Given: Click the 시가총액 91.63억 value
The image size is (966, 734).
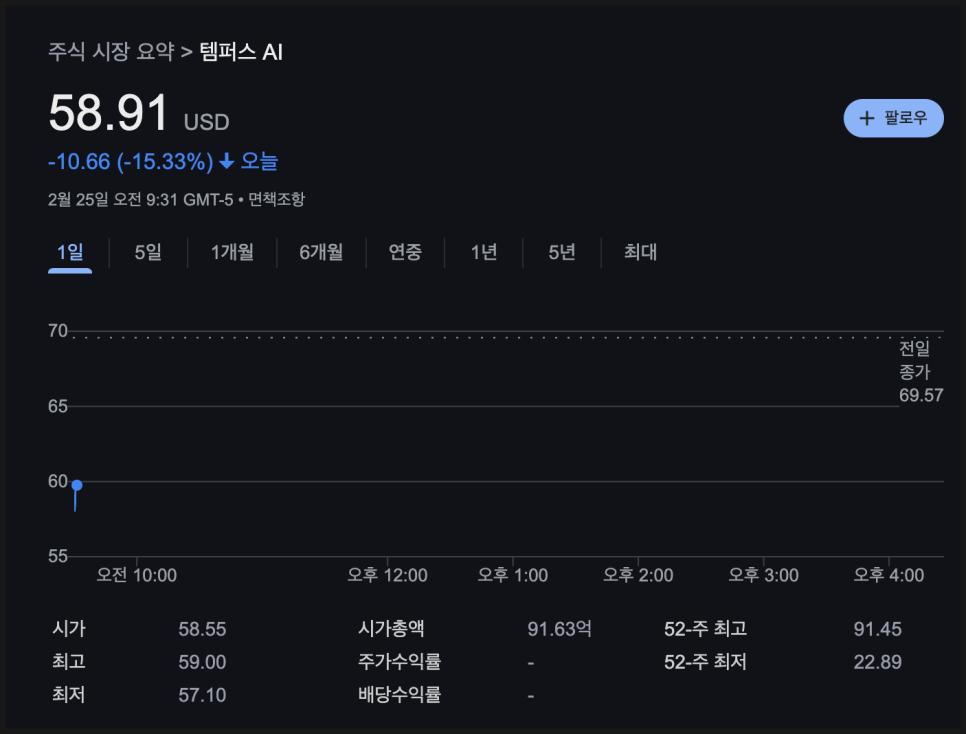Looking at the screenshot, I should coord(559,629).
